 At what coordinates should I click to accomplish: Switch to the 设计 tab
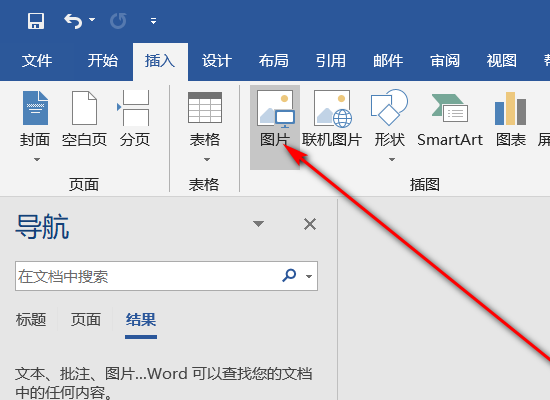point(217,61)
